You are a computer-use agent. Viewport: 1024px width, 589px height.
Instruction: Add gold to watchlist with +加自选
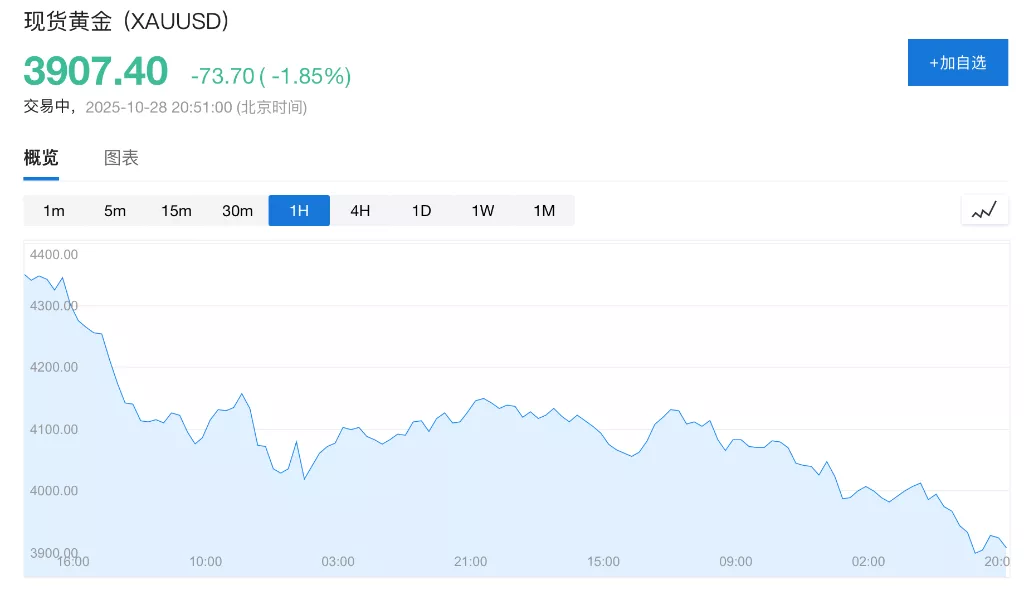pyautogui.click(x=957, y=63)
